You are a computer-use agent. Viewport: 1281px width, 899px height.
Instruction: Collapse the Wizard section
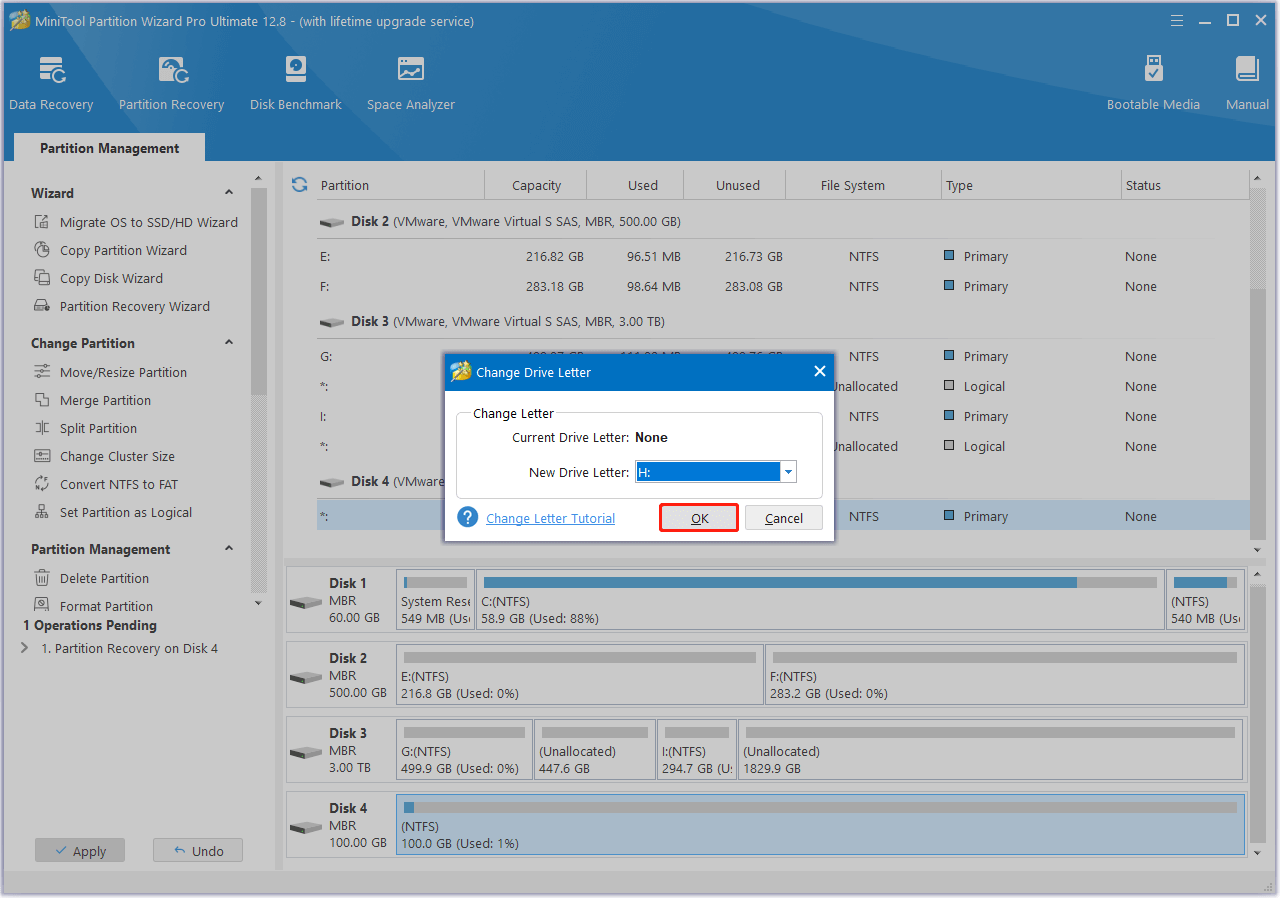click(229, 193)
